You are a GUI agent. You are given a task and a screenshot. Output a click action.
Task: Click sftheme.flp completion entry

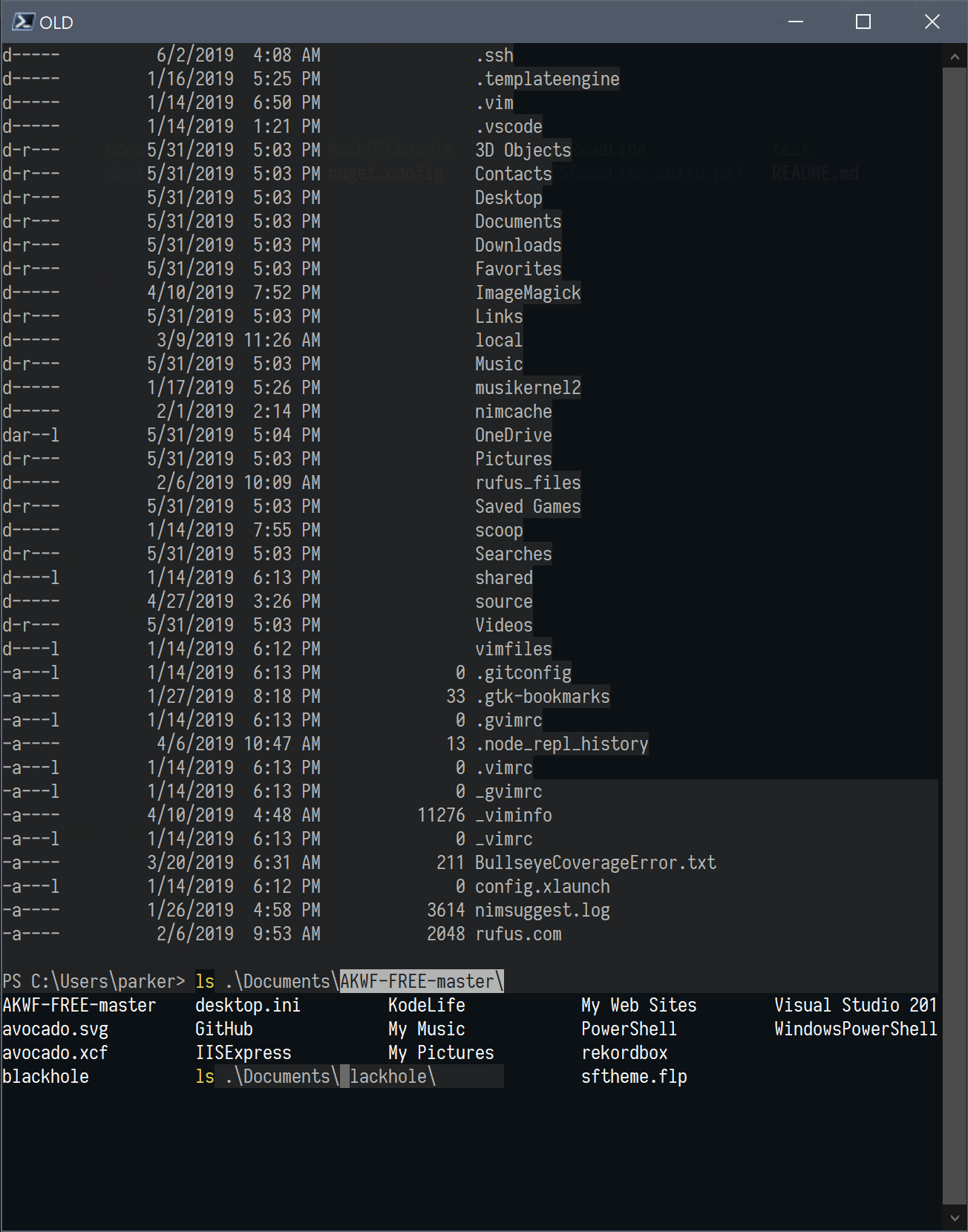coord(634,1077)
